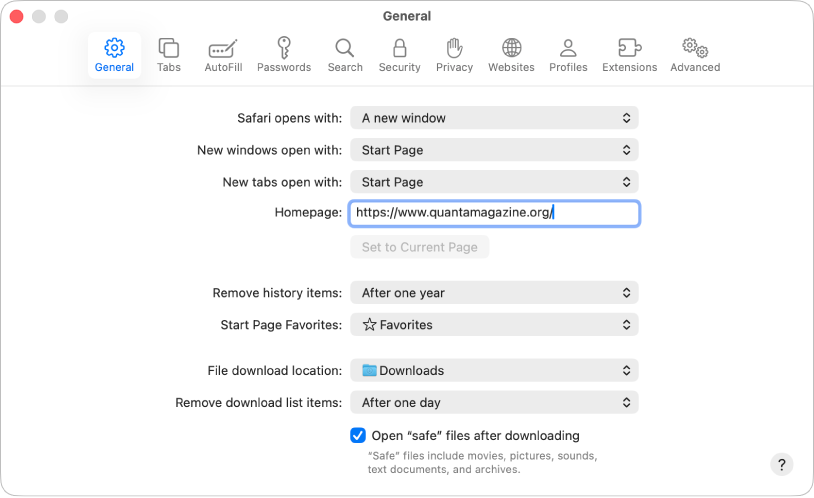Open Advanced settings with gears icon
Image resolution: width=814 pixels, height=498 pixels.
[x=695, y=55]
